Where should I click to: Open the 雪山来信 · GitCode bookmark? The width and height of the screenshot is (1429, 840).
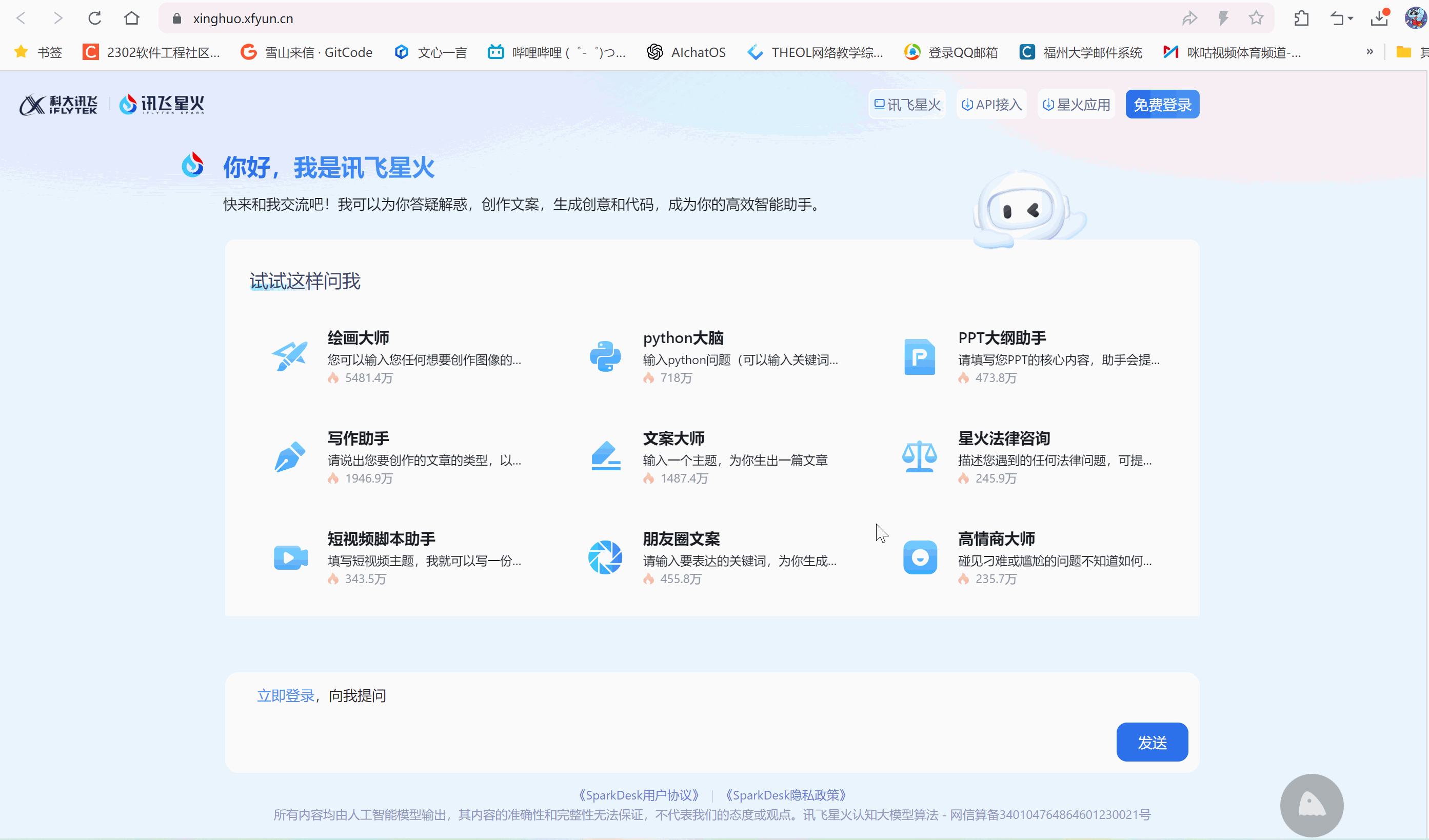point(307,52)
